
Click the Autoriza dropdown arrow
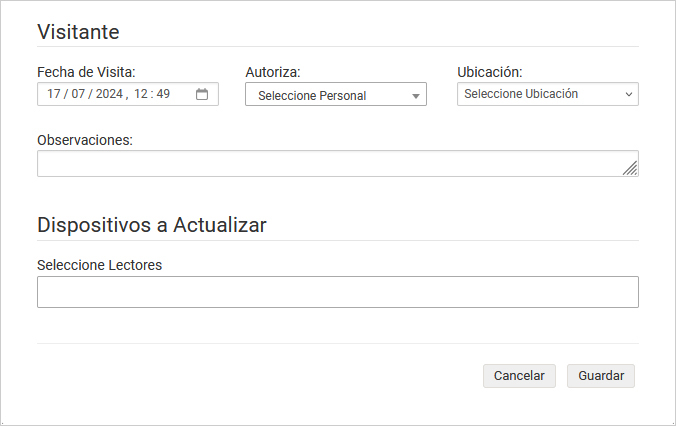pos(416,97)
